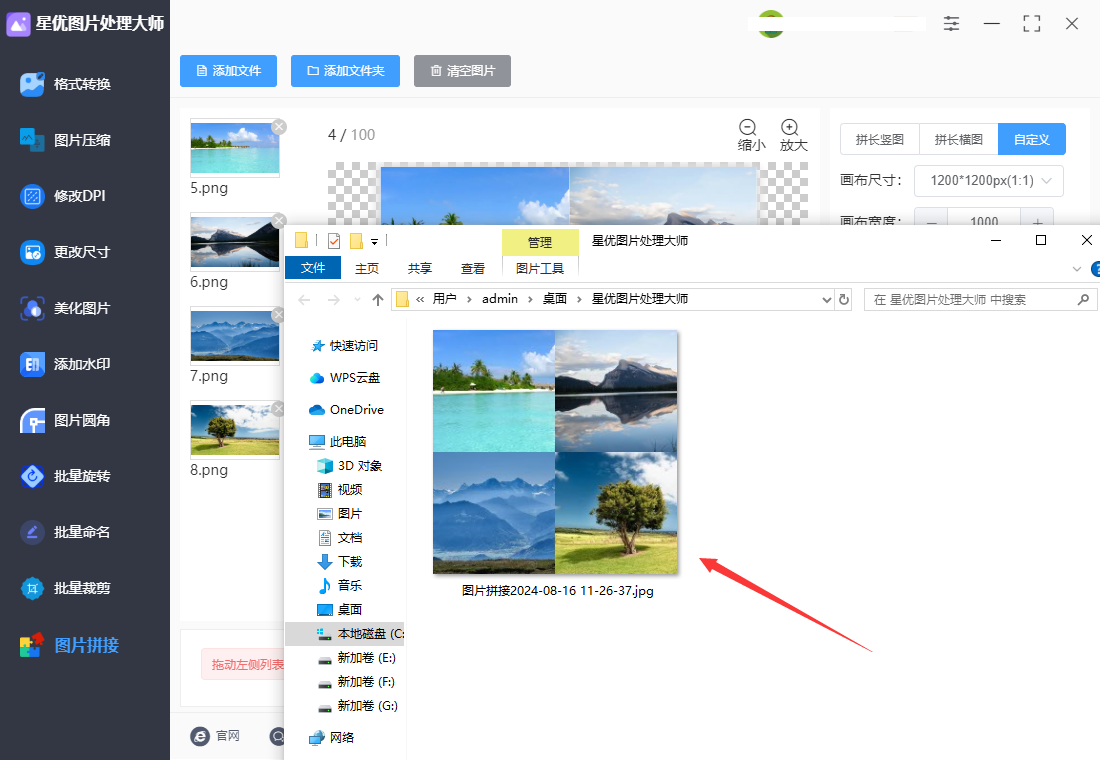Select 新加卷 (E:) drive
This screenshot has width=1100, height=760.
click(356, 658)
